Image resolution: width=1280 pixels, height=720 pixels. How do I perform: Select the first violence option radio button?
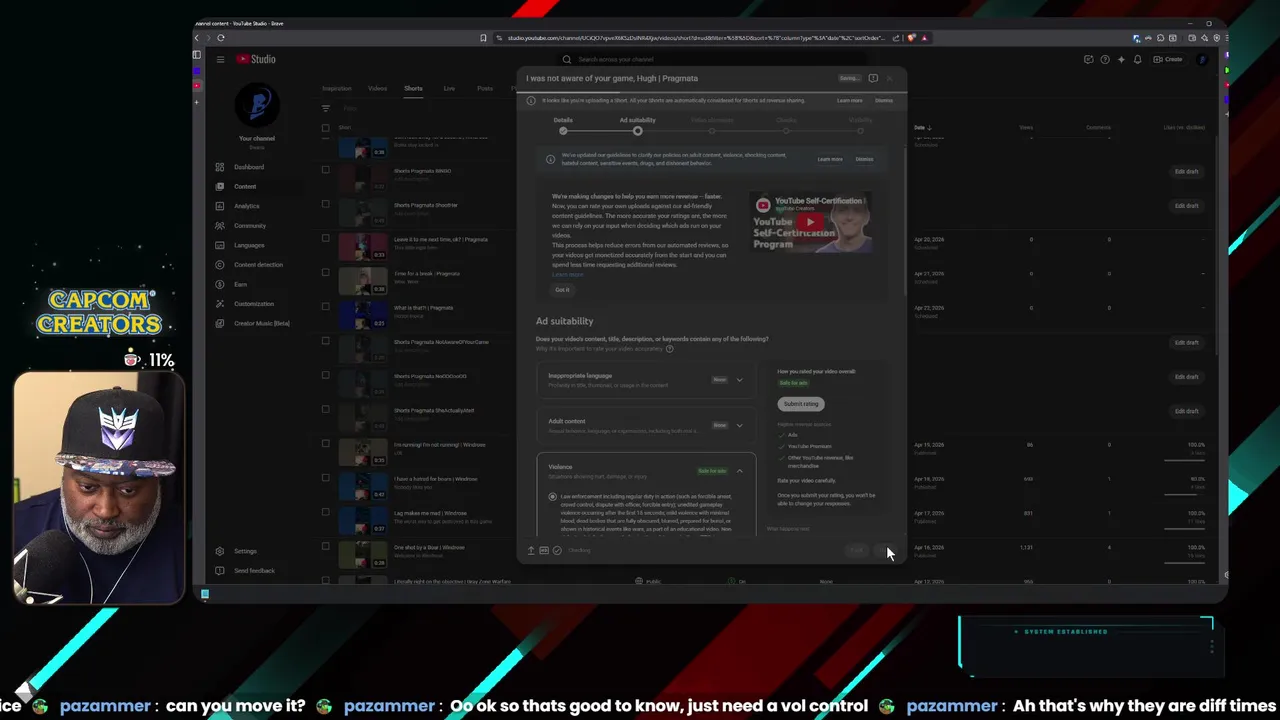pyautogui.click(x=552, y=496)
